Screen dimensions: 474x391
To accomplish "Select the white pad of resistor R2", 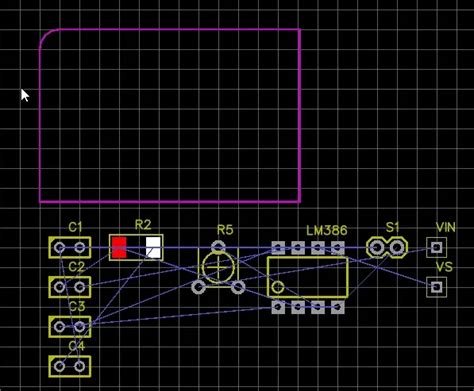I will 153,248.
